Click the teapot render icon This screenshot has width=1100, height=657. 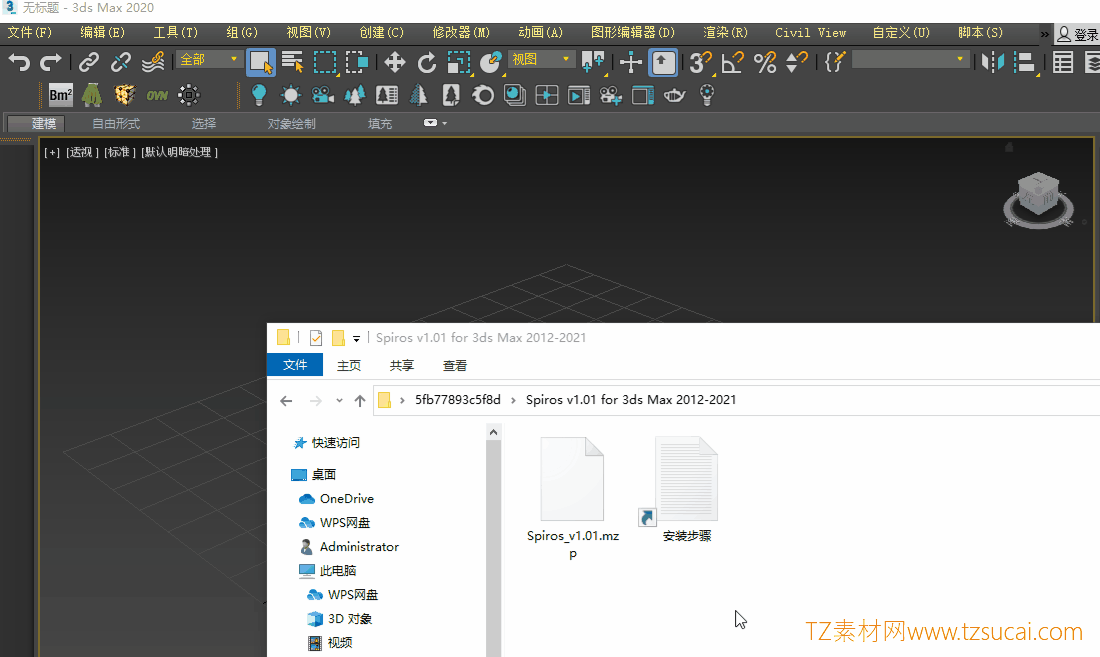point(674,95)
